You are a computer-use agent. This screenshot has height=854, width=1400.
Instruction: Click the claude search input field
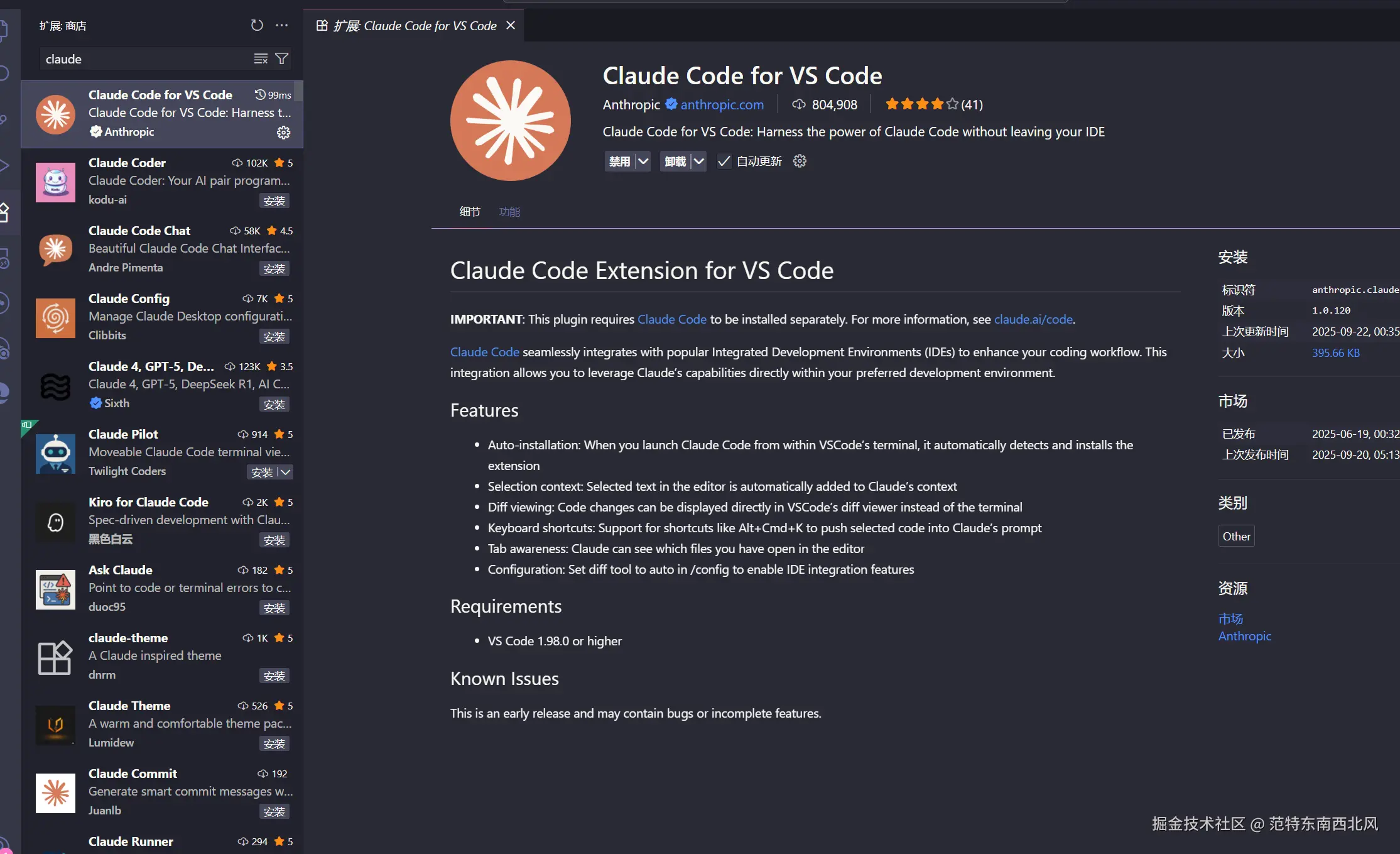click(144, 59)
